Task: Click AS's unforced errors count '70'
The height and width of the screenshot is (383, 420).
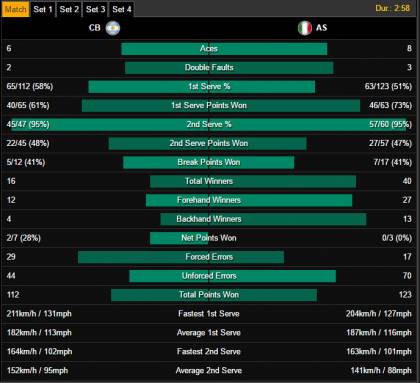Action: pyautogui.click(x=407, y=276)
